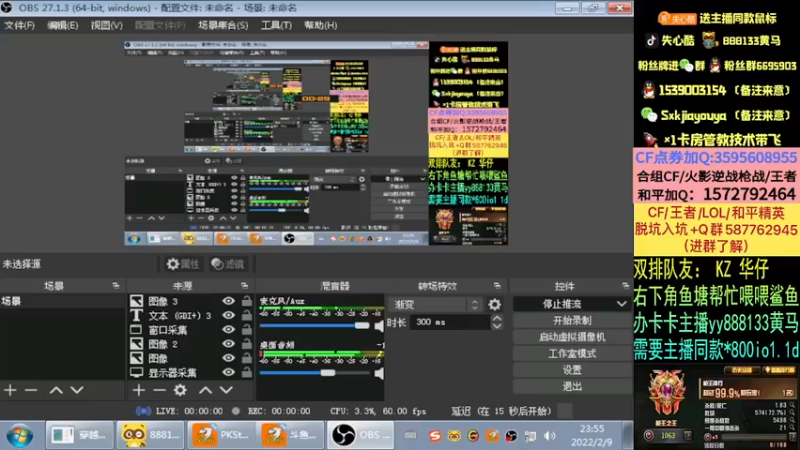Hide the 图像 2 source
800x450 pixels.
point(228,344)
